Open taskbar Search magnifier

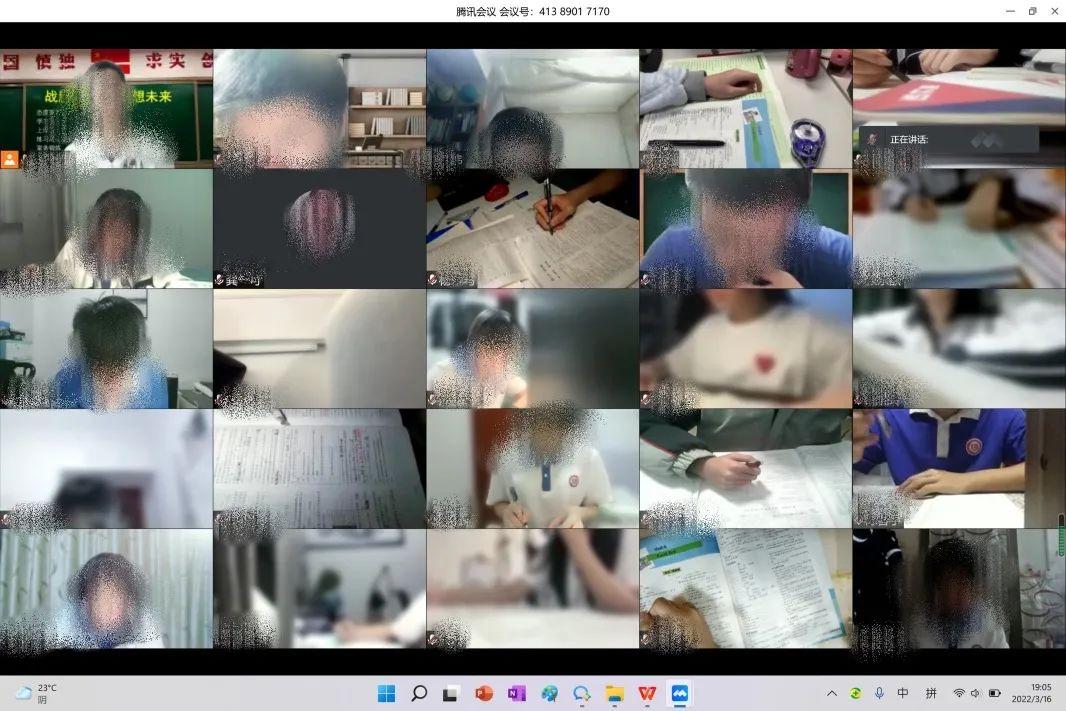(419, 693)
